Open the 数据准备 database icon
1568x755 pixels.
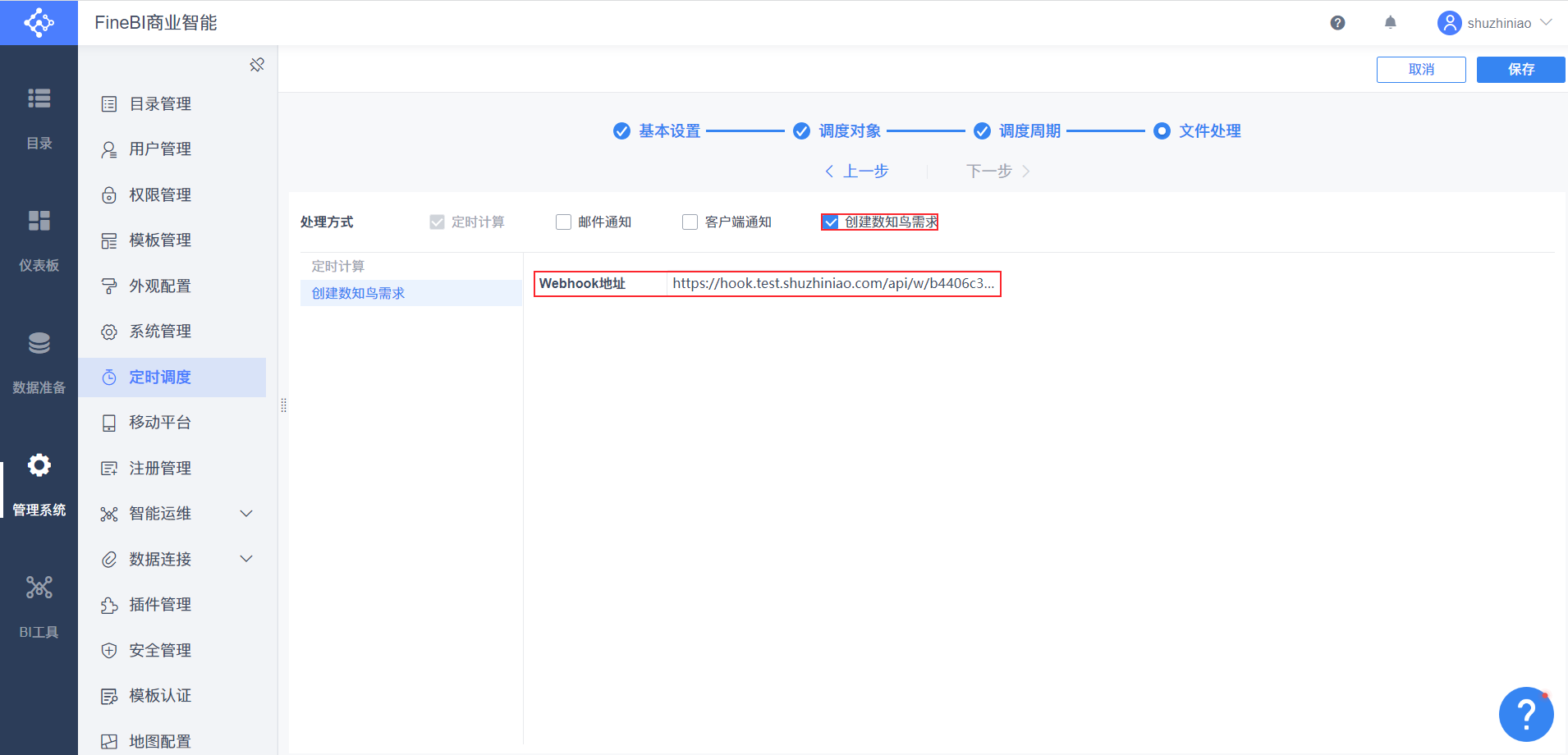39,343
